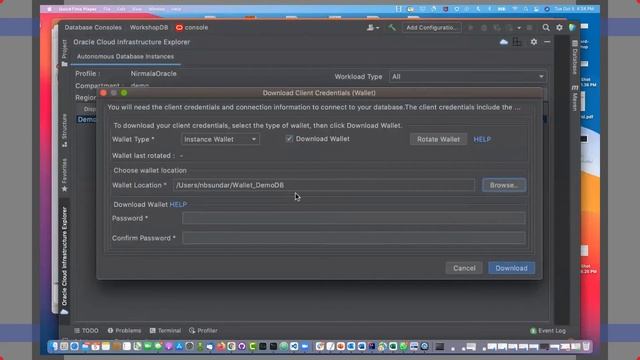Click the Database Consoles breadcrumb
This screenshot has width=640, height=360.
93,27
